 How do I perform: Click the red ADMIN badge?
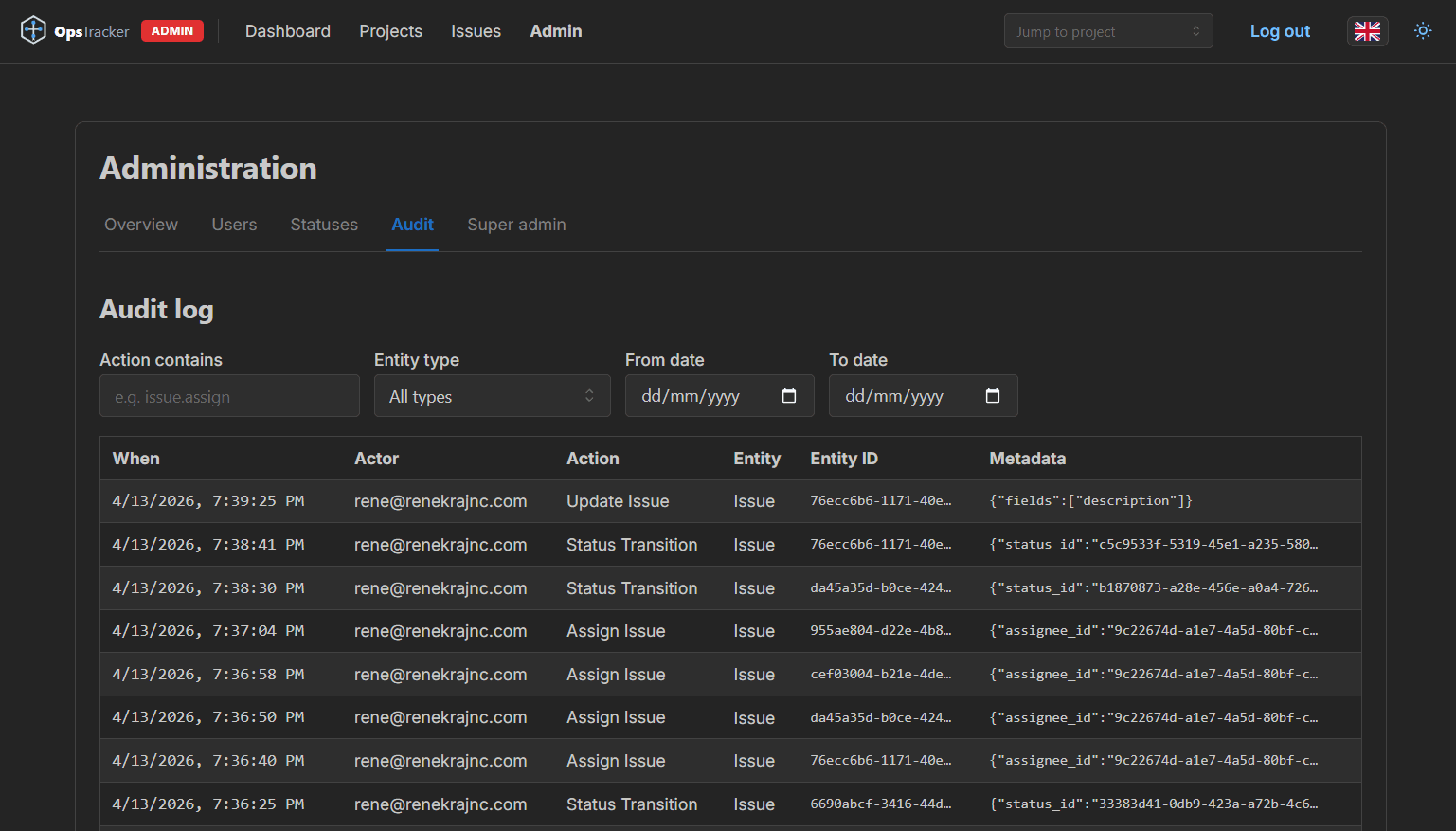[x=171, y=30]
